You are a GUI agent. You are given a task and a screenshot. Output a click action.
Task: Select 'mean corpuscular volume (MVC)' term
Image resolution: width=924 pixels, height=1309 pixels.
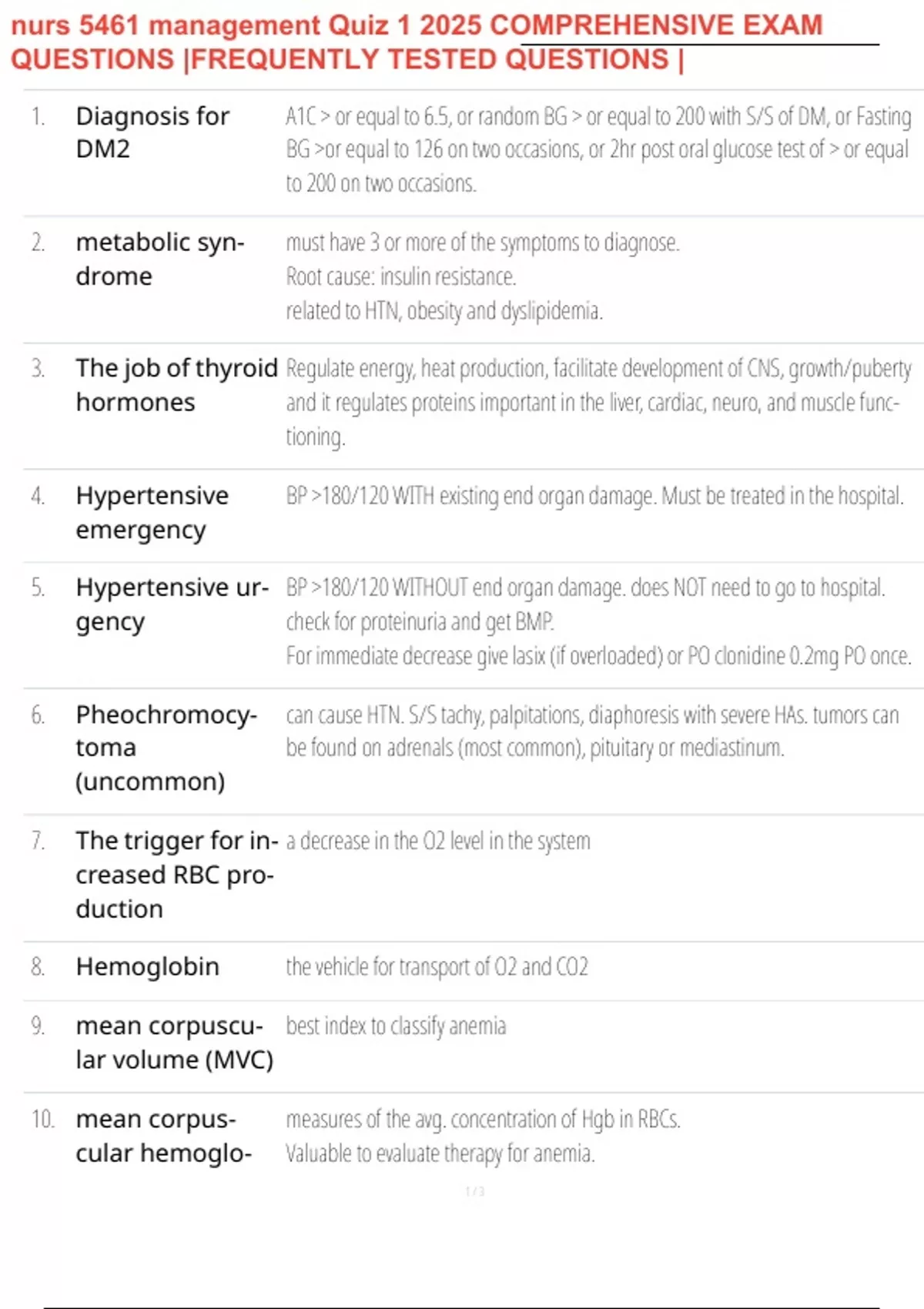174,1043
